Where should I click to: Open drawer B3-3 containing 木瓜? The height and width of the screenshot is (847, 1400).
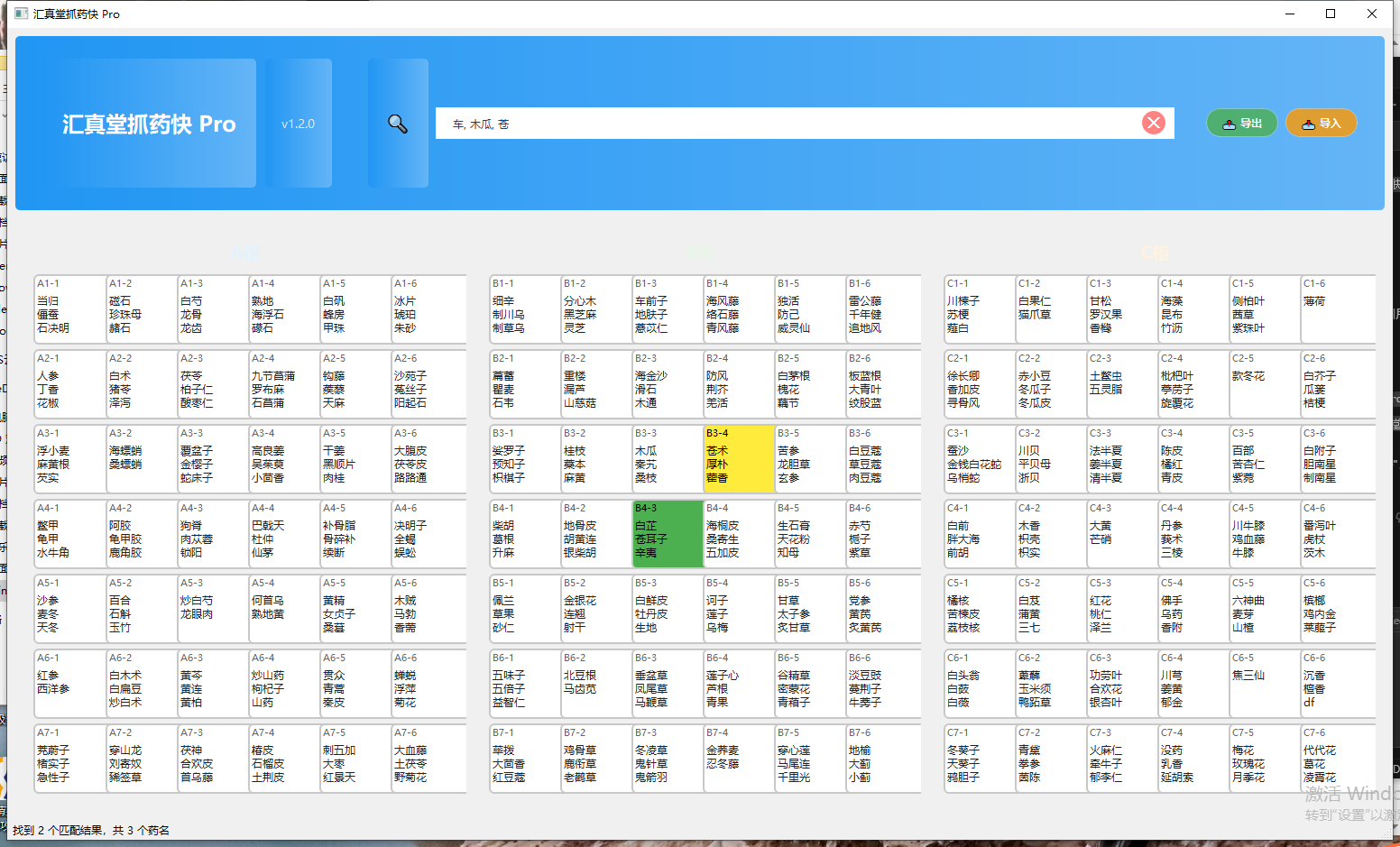668,458
